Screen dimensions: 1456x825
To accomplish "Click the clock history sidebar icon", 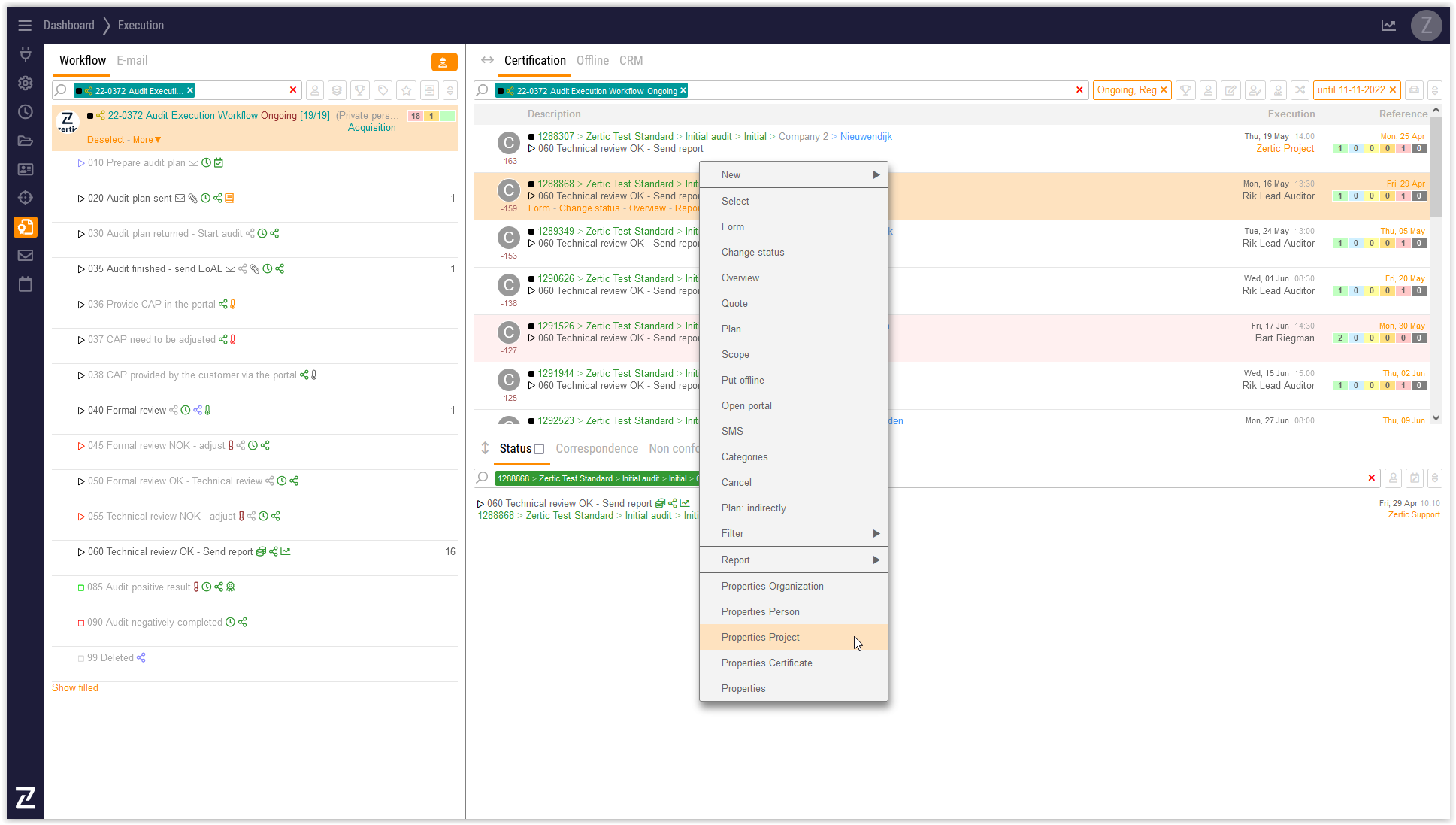I will [26, 111].
